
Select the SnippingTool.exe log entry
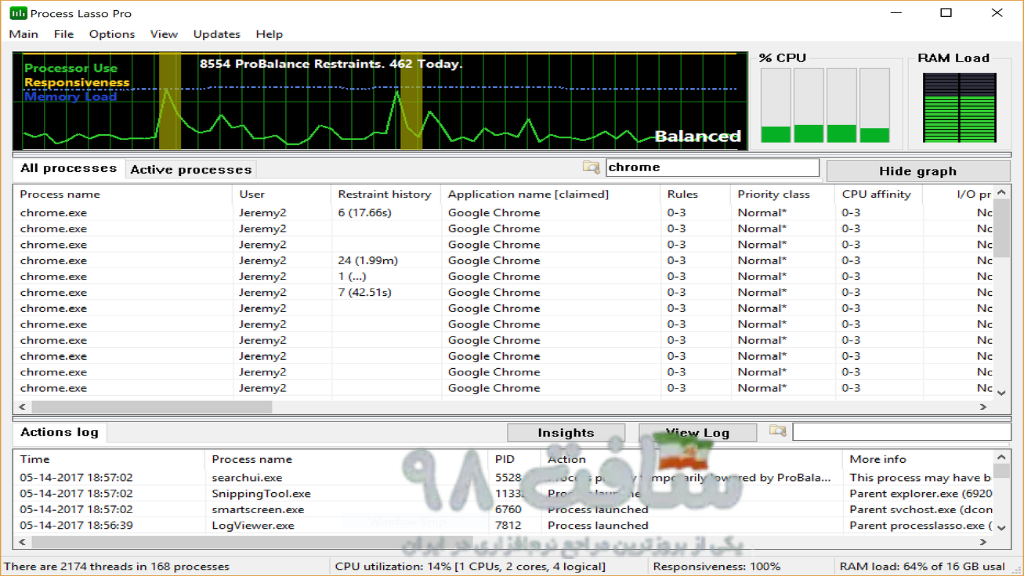click(x=503, y=494)
